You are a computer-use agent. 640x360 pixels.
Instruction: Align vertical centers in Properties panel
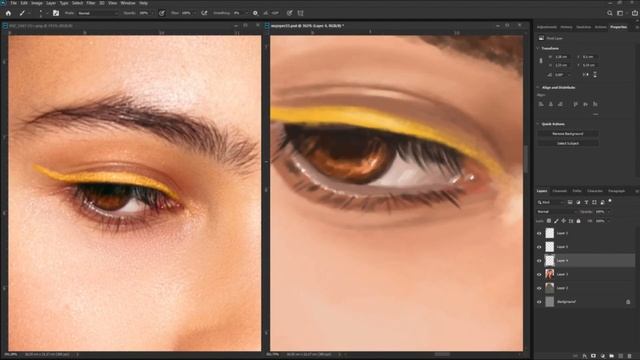(585, 104)
